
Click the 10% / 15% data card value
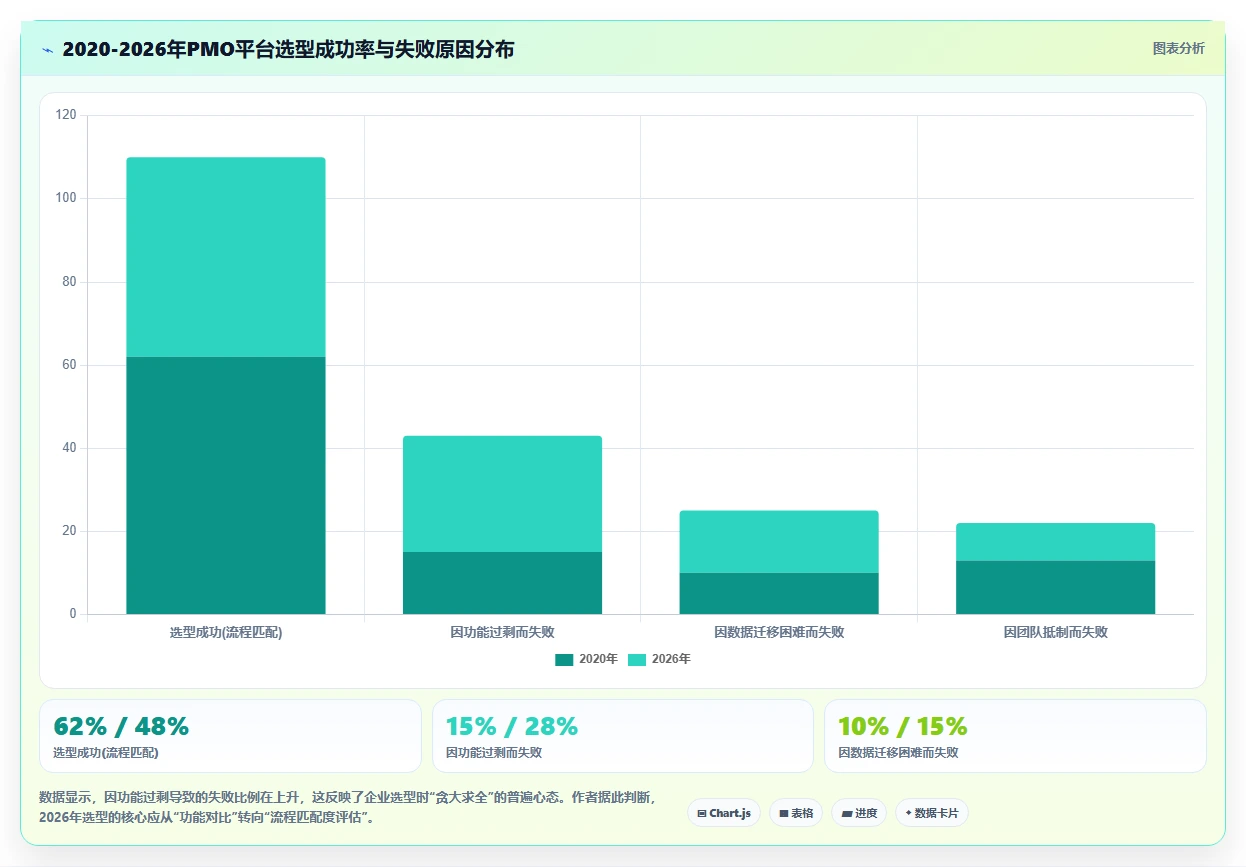click(x=903, y=726)
